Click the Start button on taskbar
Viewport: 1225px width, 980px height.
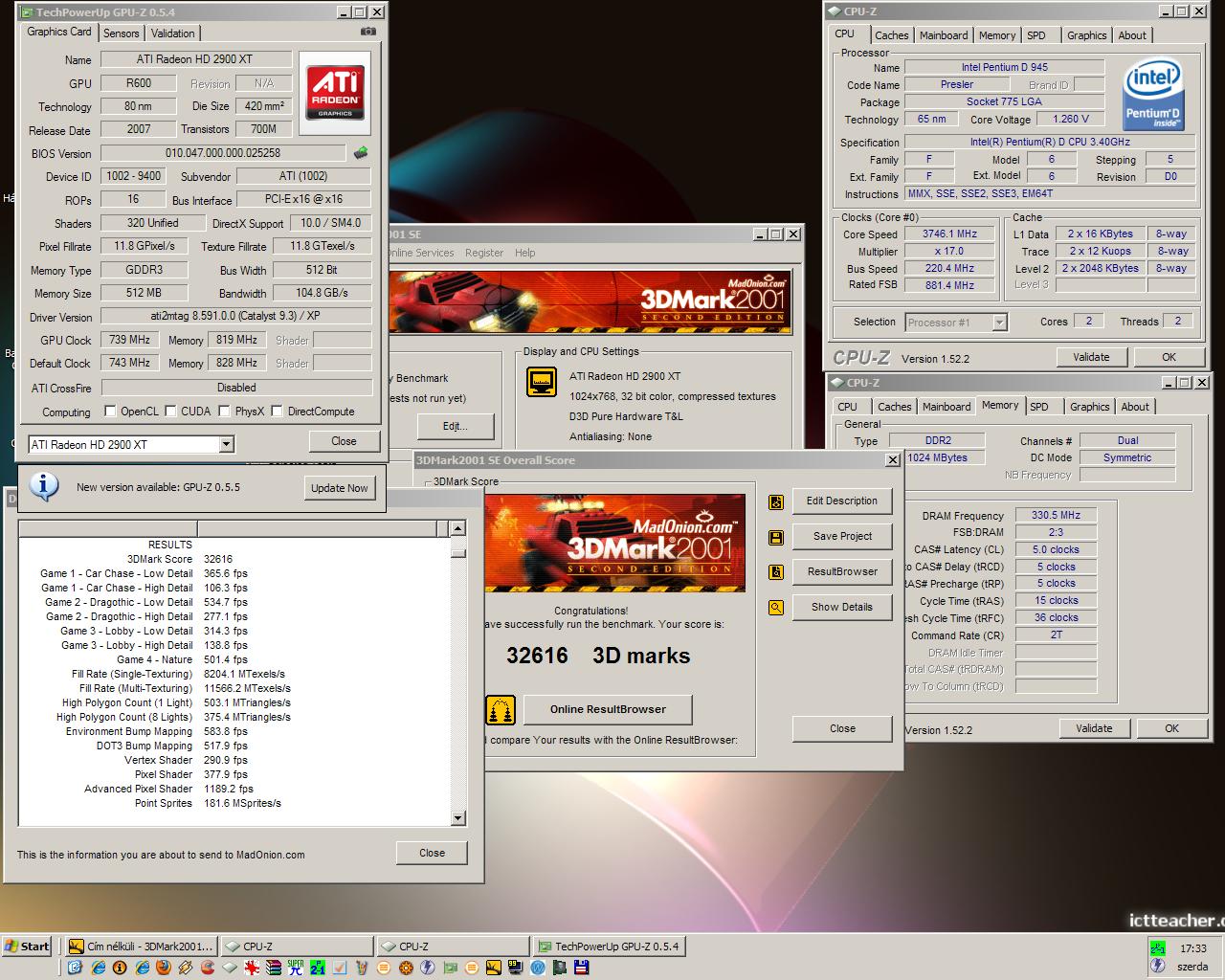tap(27, 947)
